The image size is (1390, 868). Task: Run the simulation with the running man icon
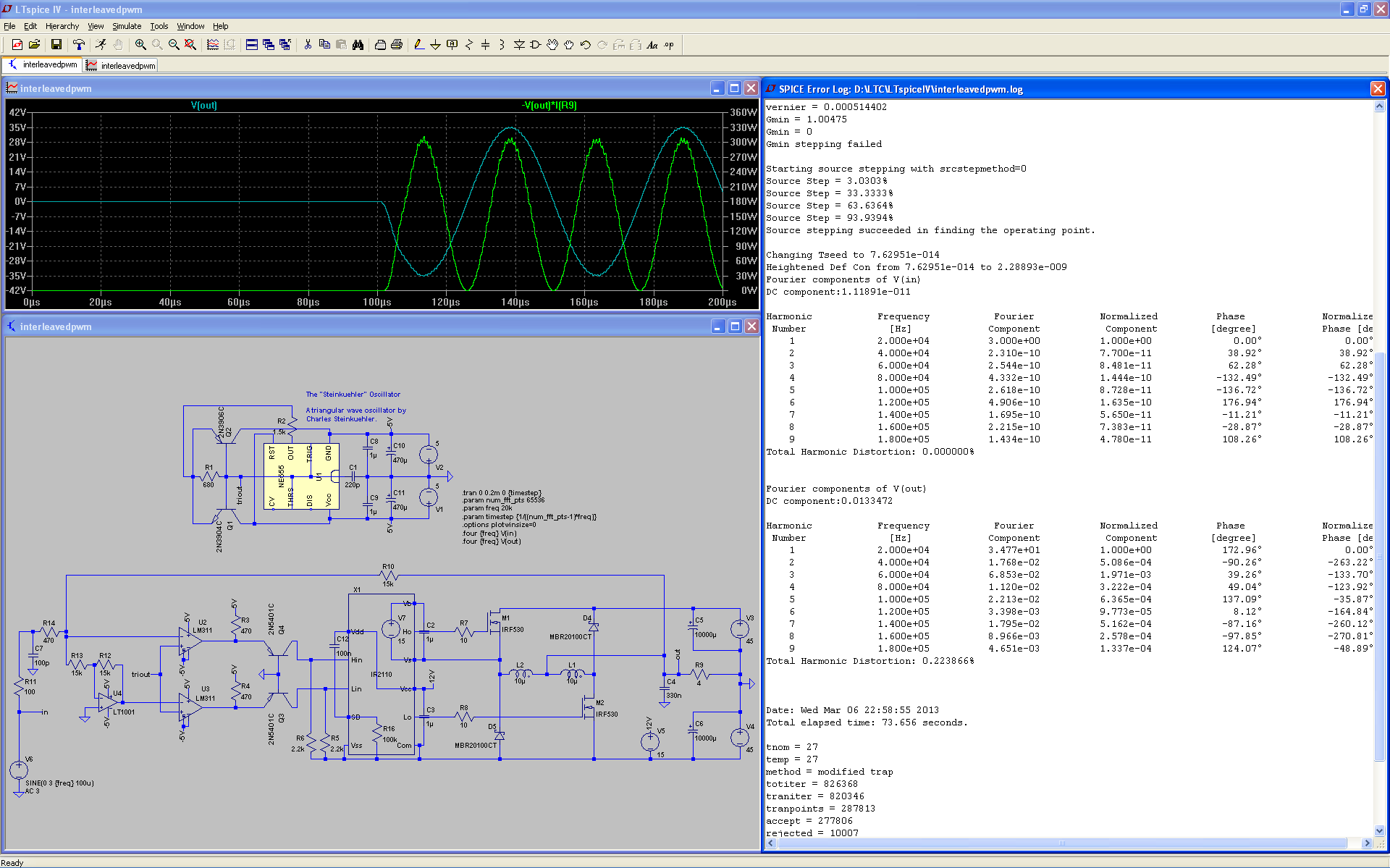click(101, 45)
